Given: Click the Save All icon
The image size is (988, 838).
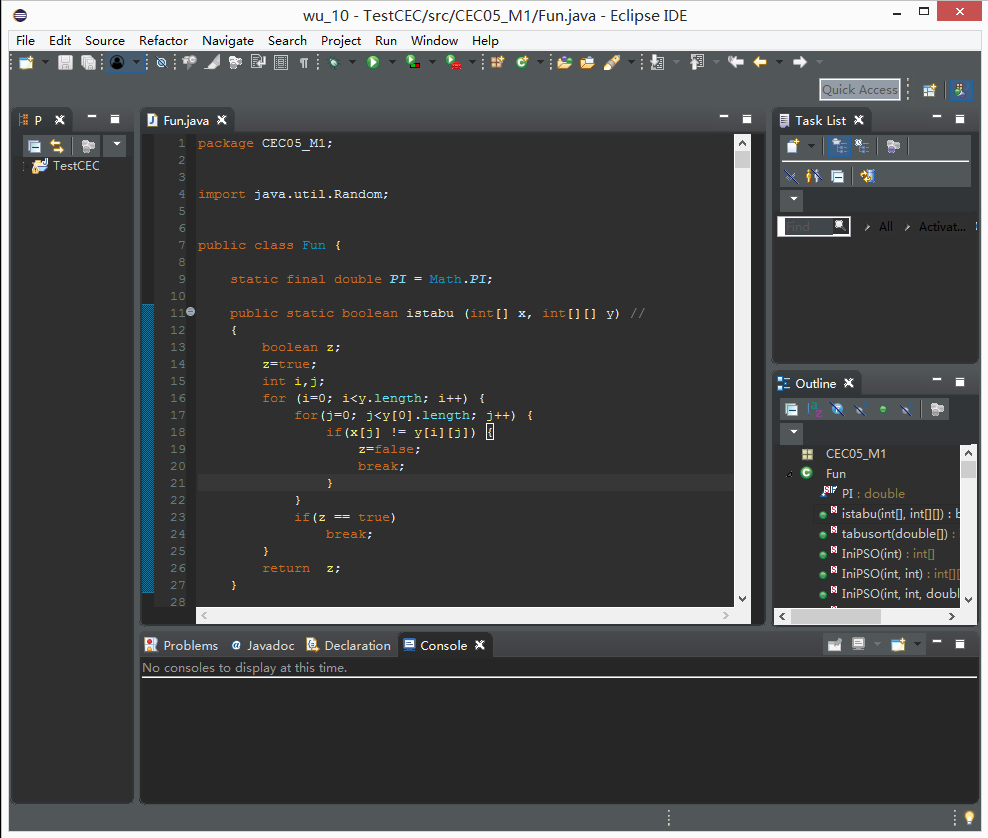Looking at the screenshot, I should coord(88,62).
